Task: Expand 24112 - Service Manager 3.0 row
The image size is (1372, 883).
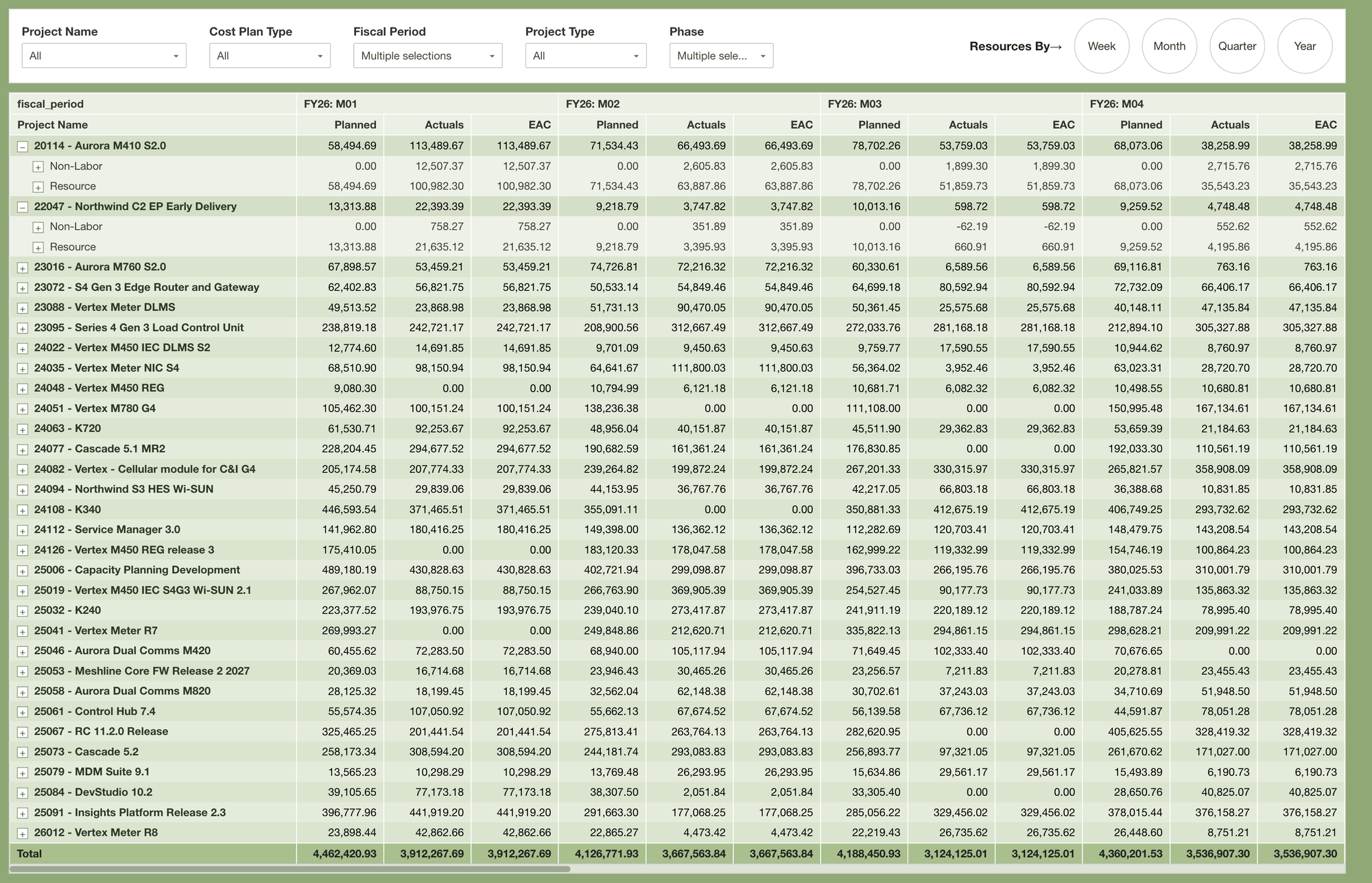Action: coord(23,530)
